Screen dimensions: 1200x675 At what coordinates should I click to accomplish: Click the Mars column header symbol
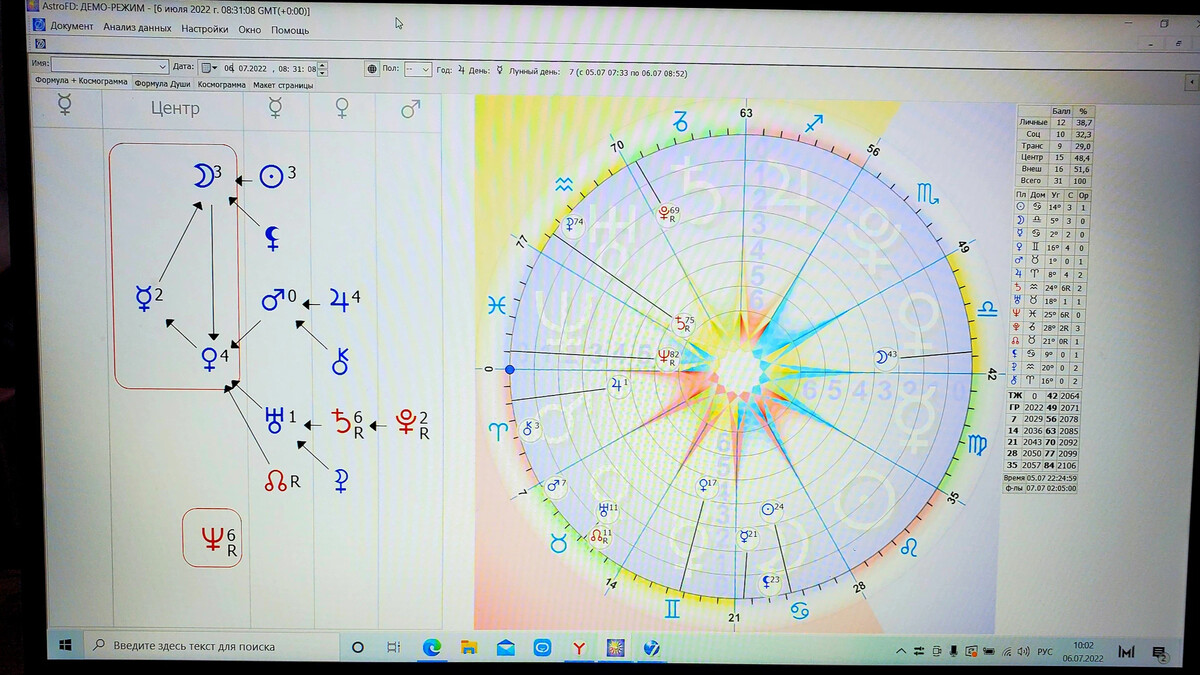(x=410, y=108)
